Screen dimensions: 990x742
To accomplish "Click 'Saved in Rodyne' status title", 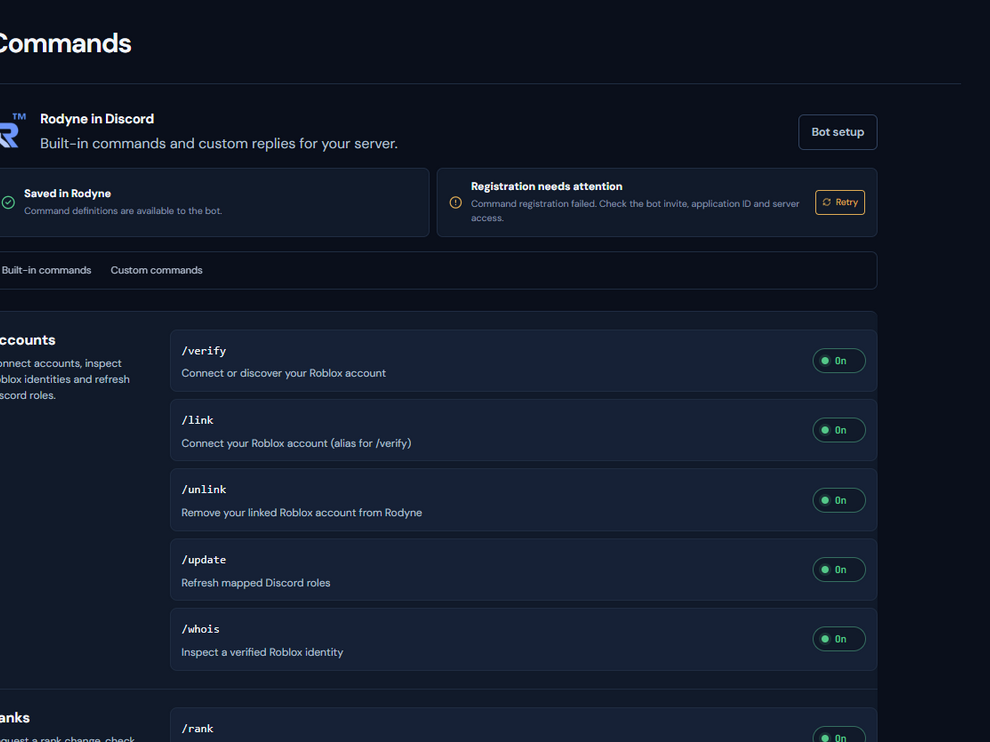I will [68, 193].
